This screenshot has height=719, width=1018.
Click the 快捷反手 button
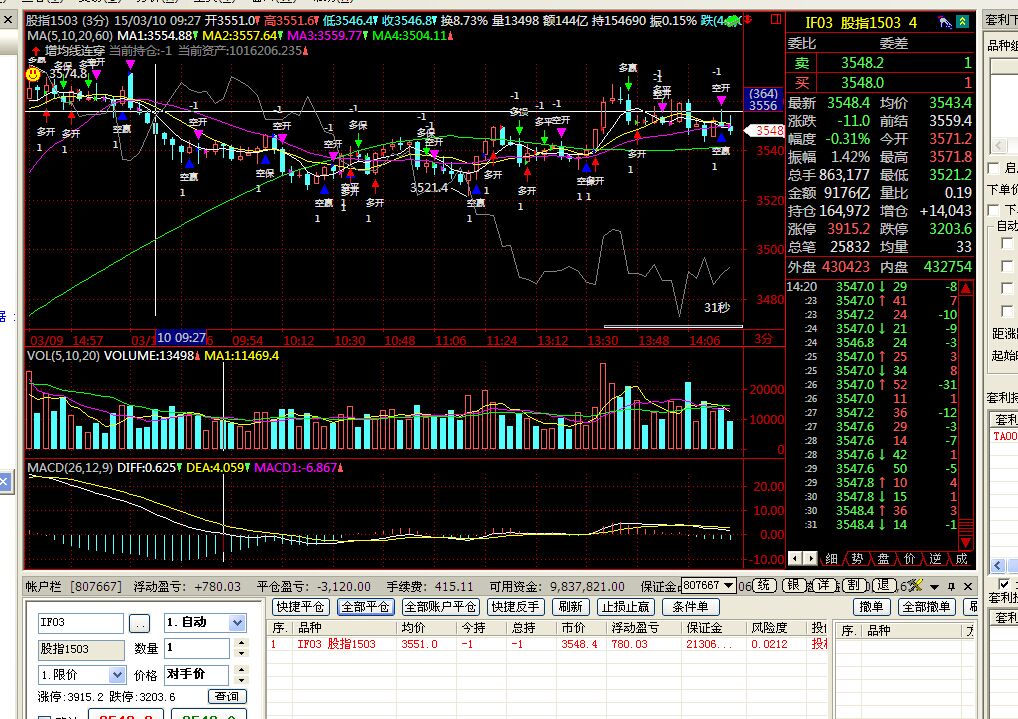click(x=516, y=607)
